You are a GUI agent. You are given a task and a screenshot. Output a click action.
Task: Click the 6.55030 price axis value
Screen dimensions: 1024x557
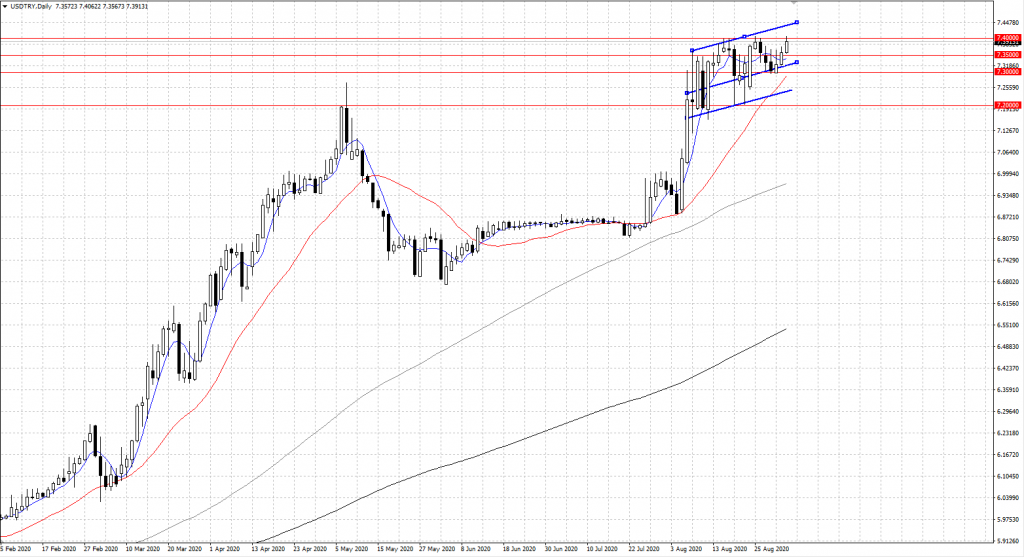pyautogui.click(x=1007, y=325)
